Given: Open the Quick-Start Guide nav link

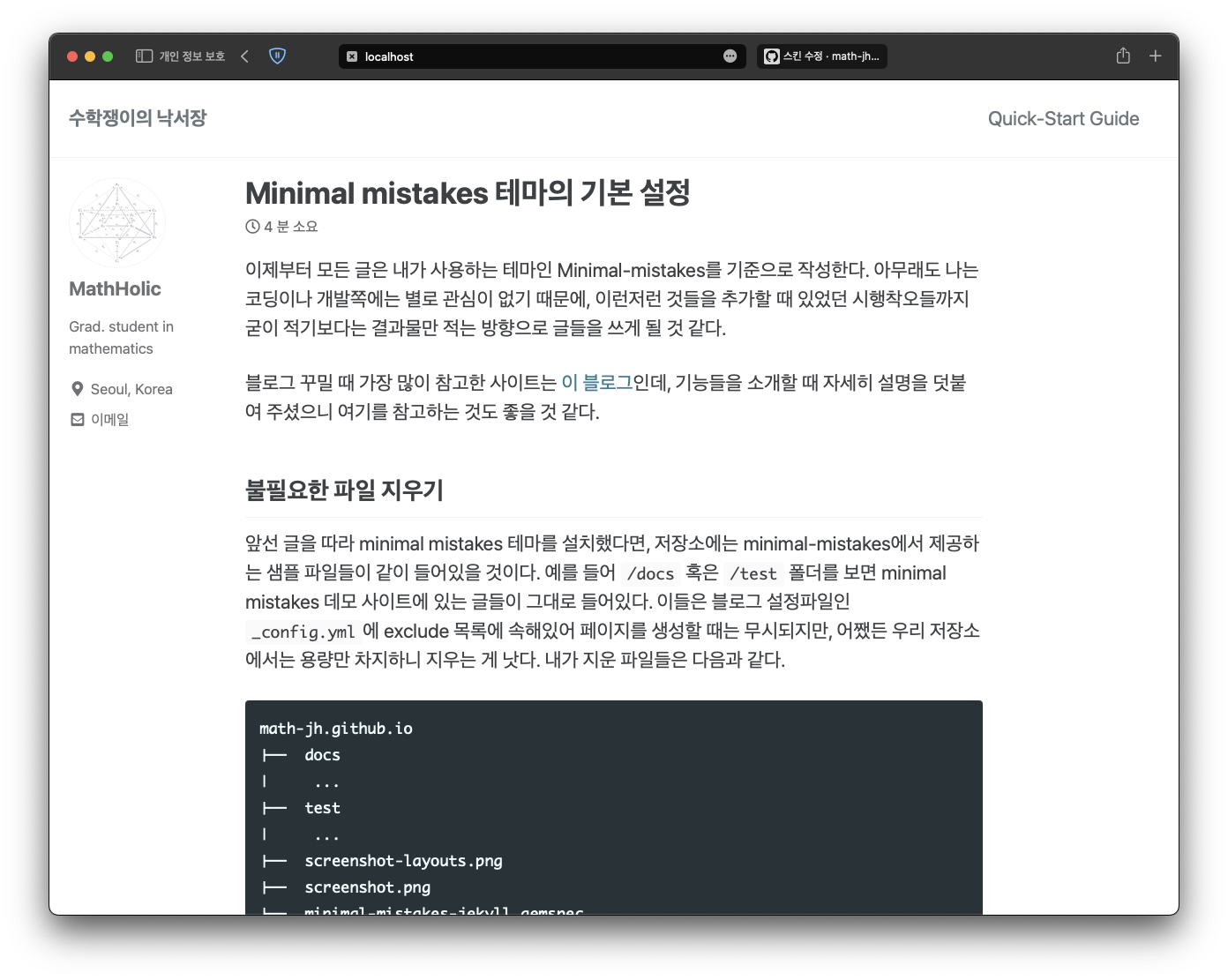Looking at the screenshot, I should pyautogui.click(x=1063, y=119).
